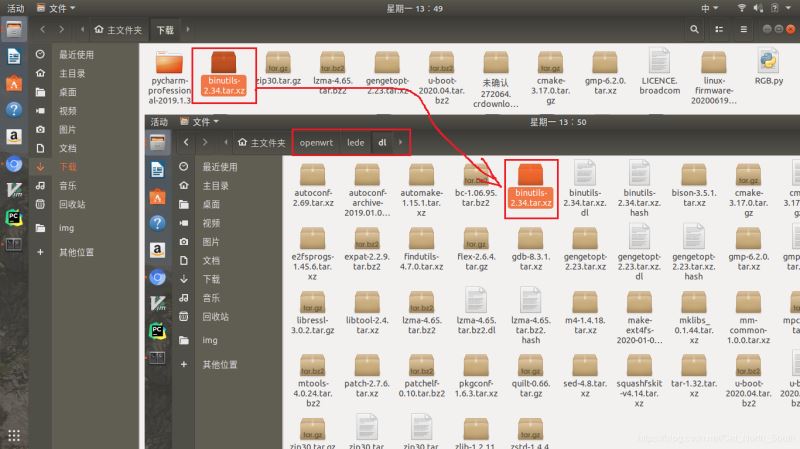Click the 未确认 272064.crdownload file
Screen dimensions: 800x449
pyautogui.click(x=496, y=62)
